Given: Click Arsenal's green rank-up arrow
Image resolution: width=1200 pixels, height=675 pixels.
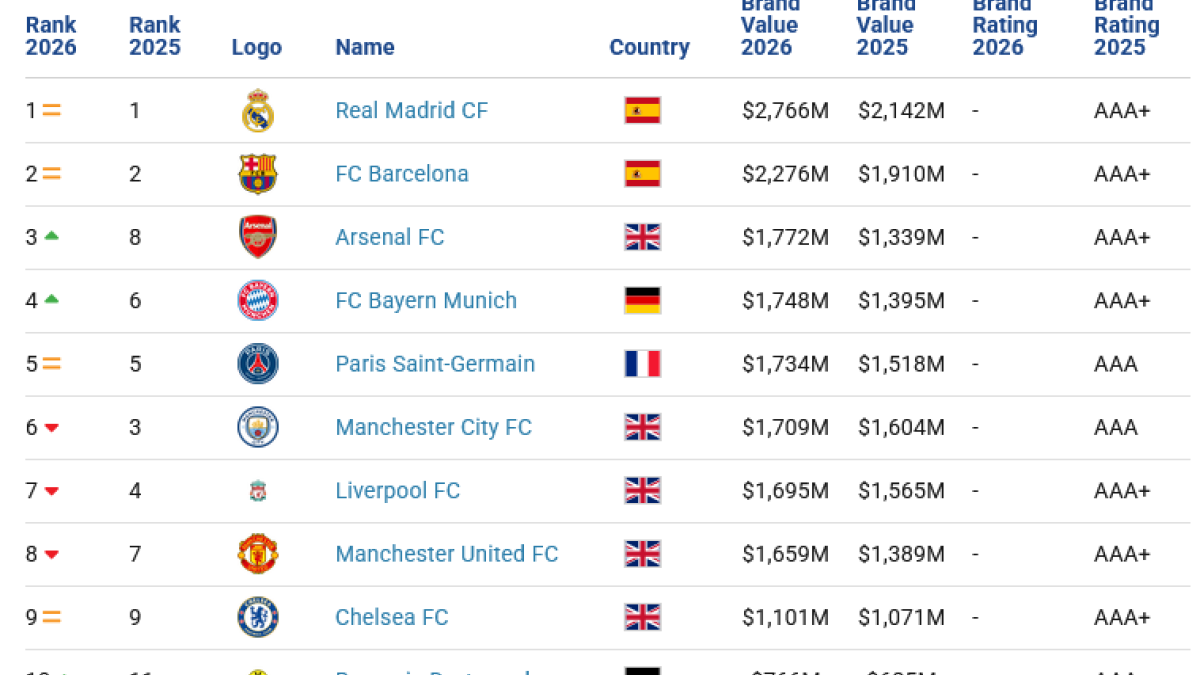Looking at the screenshot, I should pyautogui.click(x=52, y=236).
